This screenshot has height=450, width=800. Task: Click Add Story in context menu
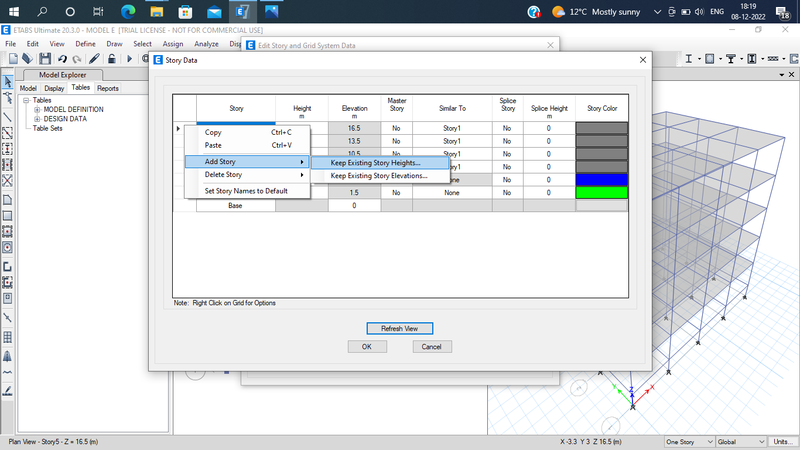tap(247, 162)
